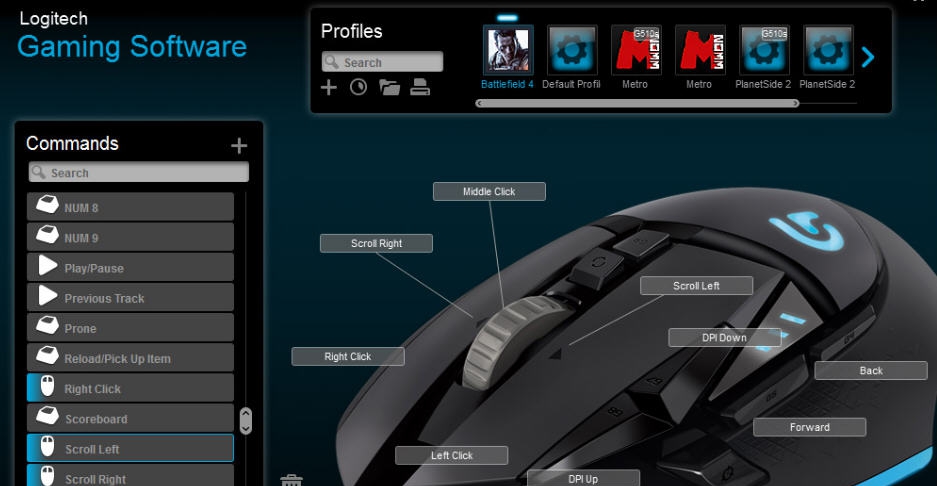Click the key icon beside Scoreboard
937x486 pixels.
click(47, 415)
